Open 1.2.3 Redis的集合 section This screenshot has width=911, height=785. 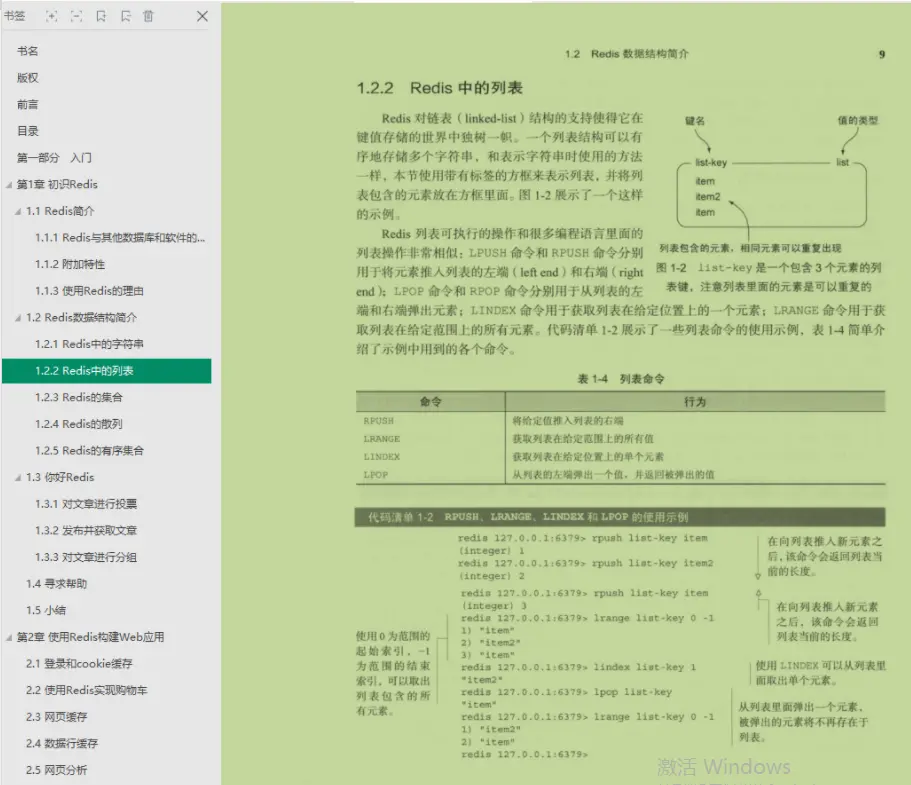(78, 397)
